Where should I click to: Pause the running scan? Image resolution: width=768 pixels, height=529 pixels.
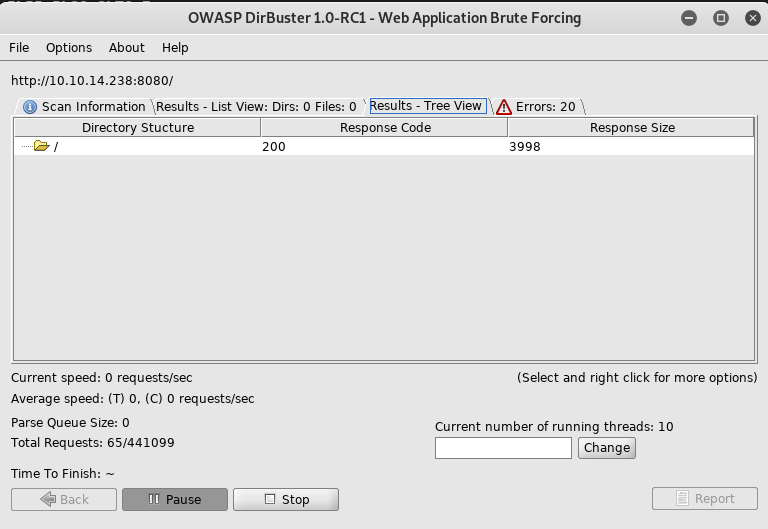point(175,499)
